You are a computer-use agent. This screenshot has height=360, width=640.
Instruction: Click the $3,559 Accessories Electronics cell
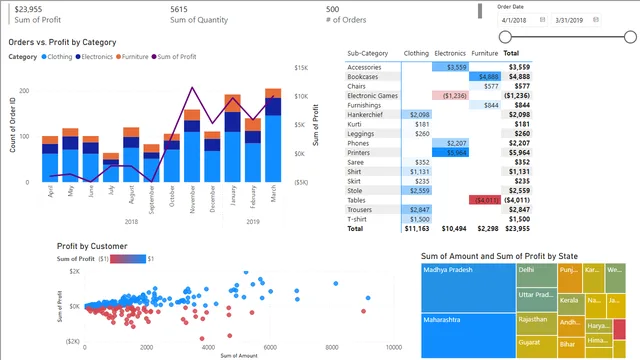[450, 67]
